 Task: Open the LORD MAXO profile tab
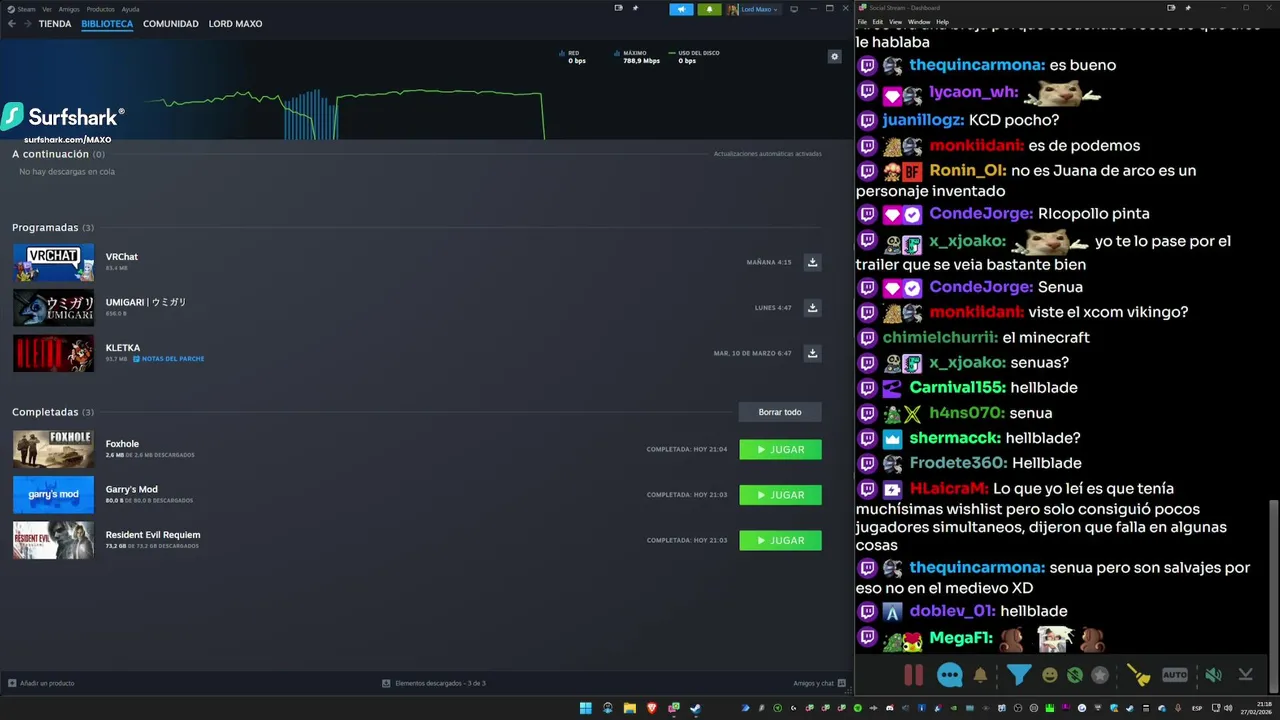pyautogui.click(x=235, y=24)
